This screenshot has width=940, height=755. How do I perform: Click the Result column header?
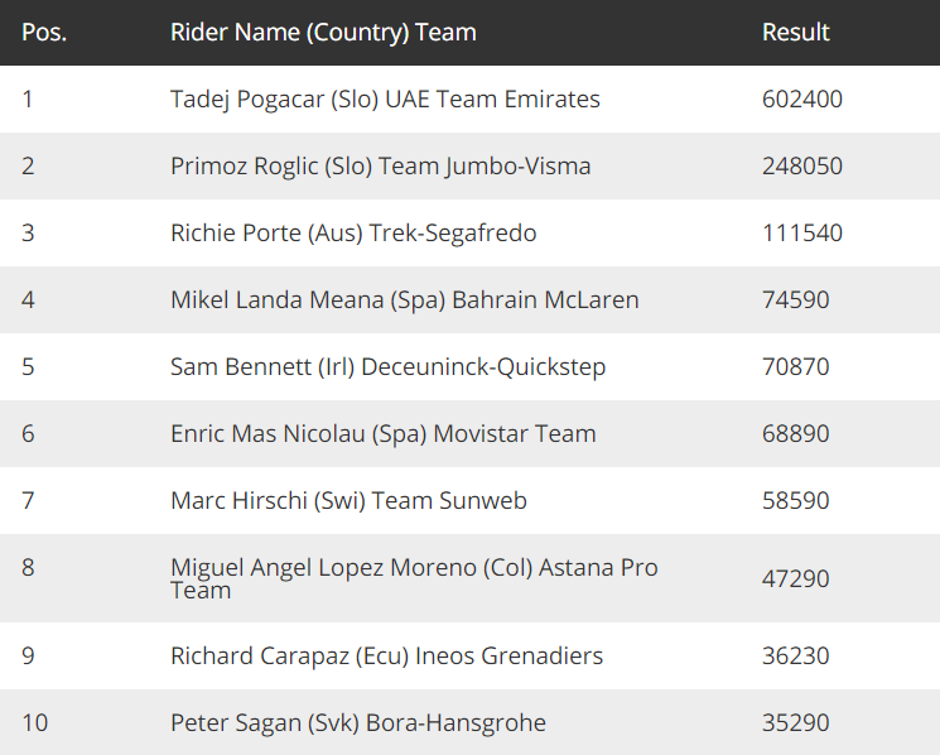pyautogui.click(x=796, y=32)
